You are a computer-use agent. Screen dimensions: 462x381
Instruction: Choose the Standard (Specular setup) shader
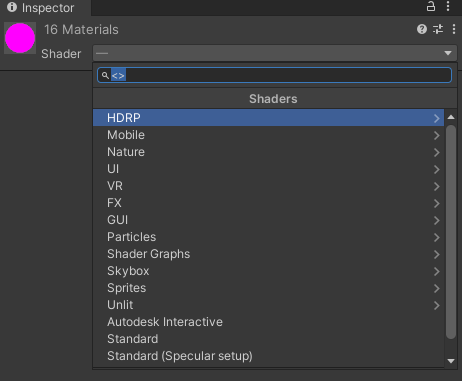click(268, 356)
